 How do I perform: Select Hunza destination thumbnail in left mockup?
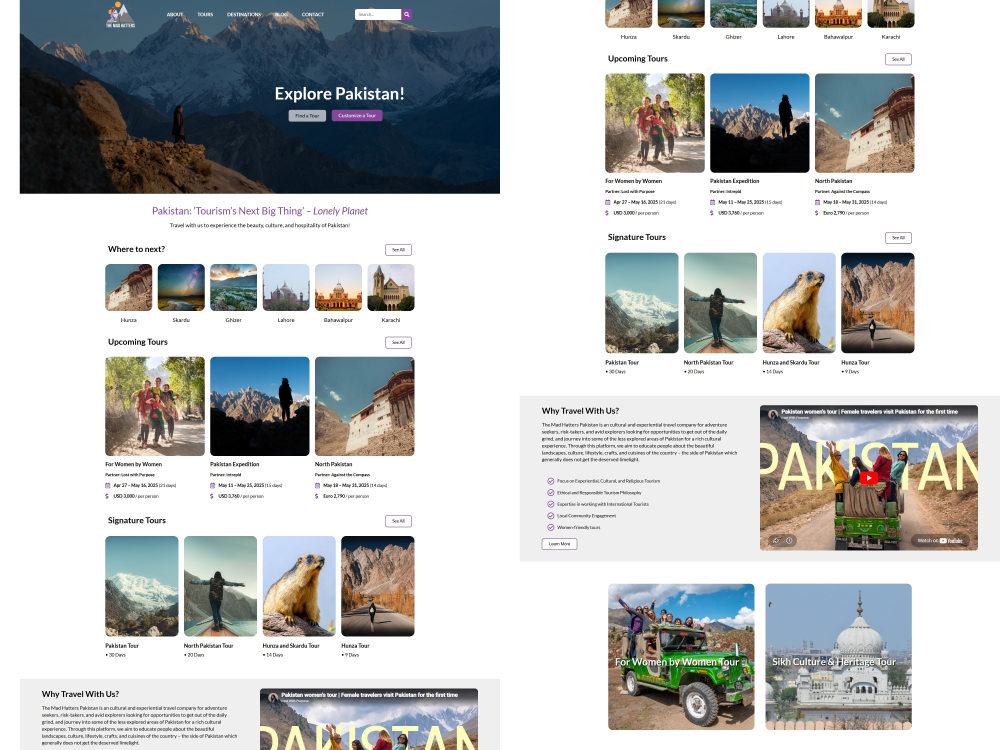coord(129,288)
